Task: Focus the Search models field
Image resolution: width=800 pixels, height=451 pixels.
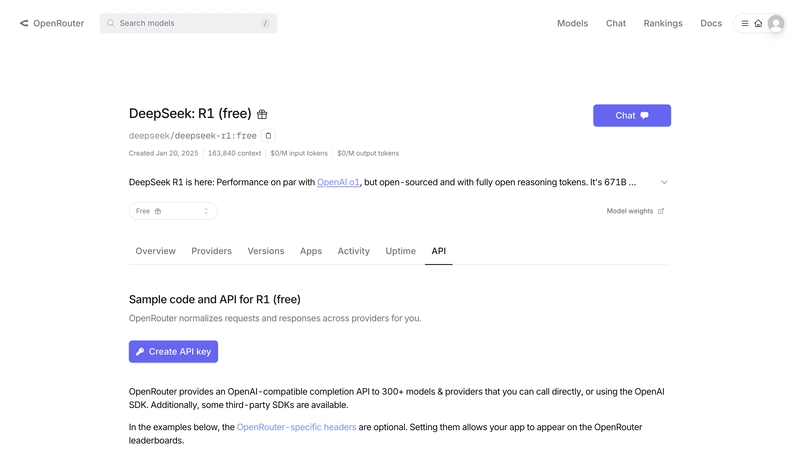Action: [x=188, y=23]
